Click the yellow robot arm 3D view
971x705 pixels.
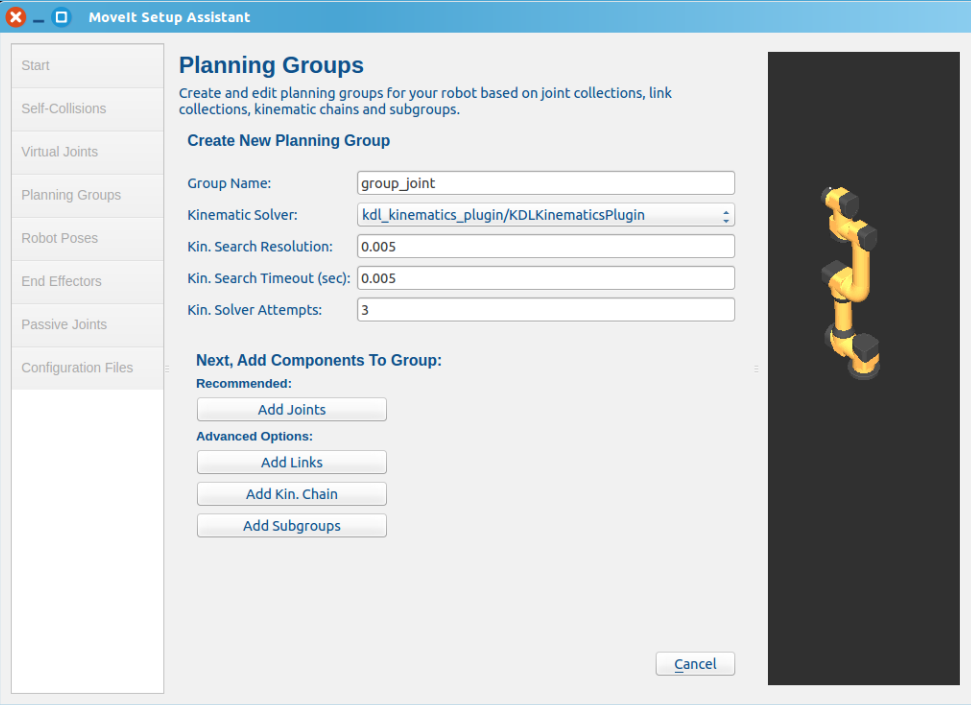(850, 282)
